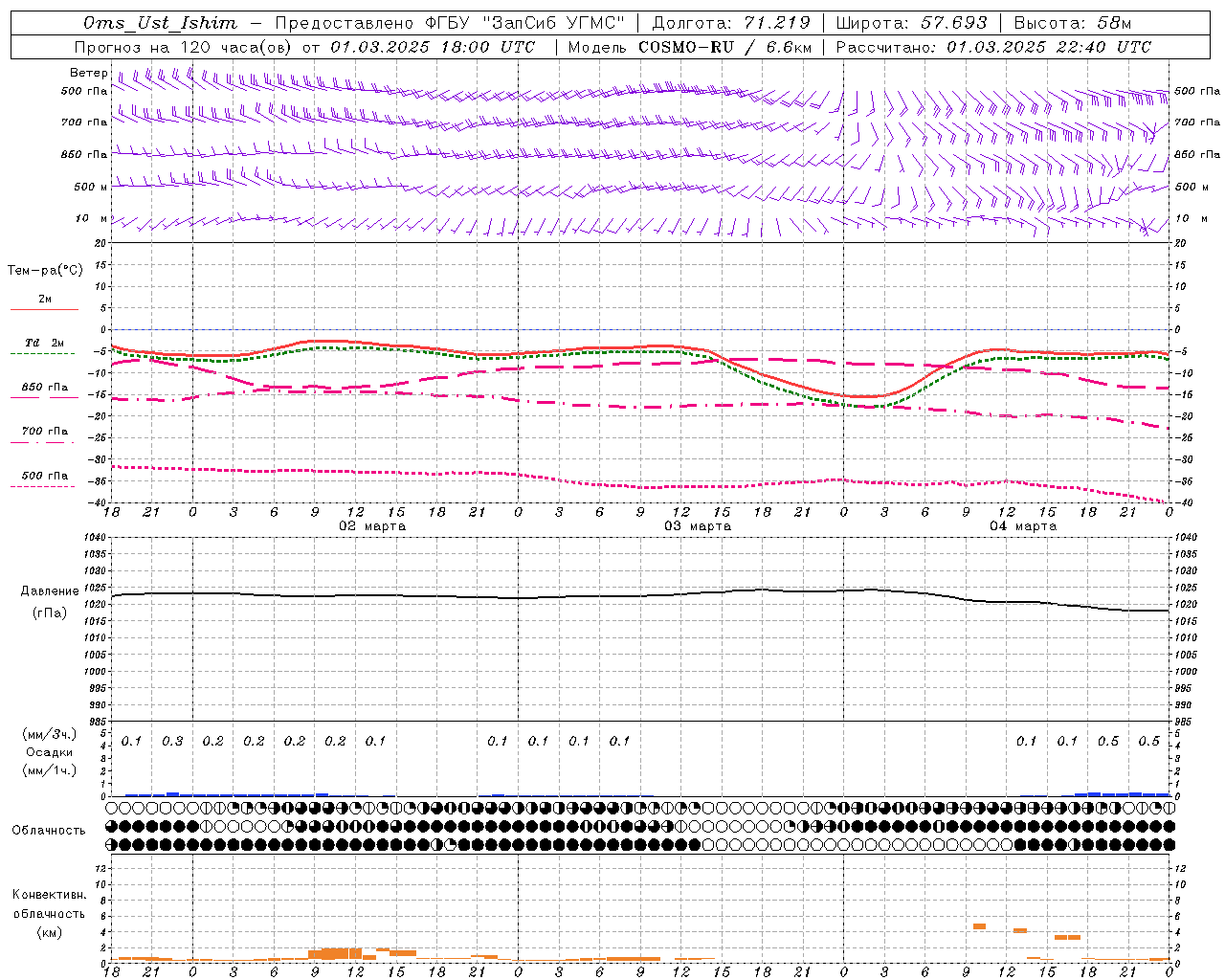Screen dimensions: 1225x980
Task: Click the 10 м wind level label on left
Action: [x=91, y=219]
